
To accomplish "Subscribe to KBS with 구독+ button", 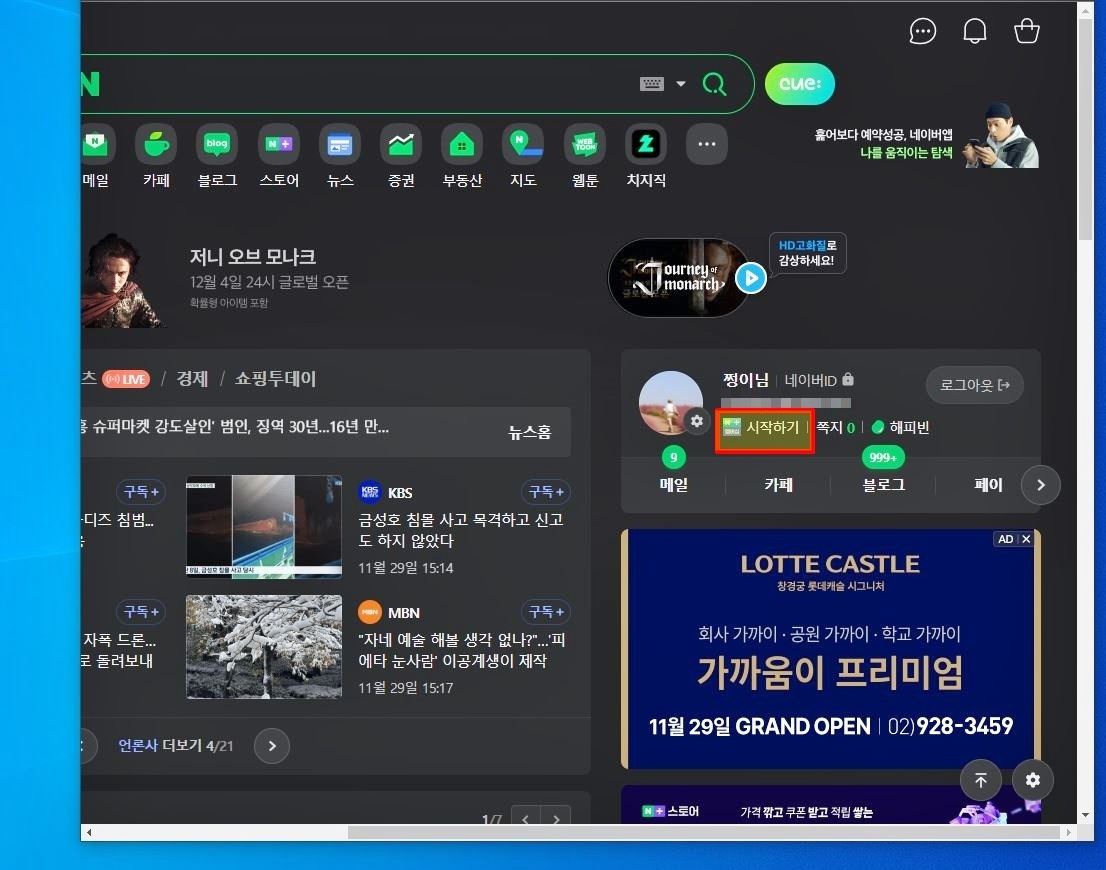I will [x=546, y=492].
